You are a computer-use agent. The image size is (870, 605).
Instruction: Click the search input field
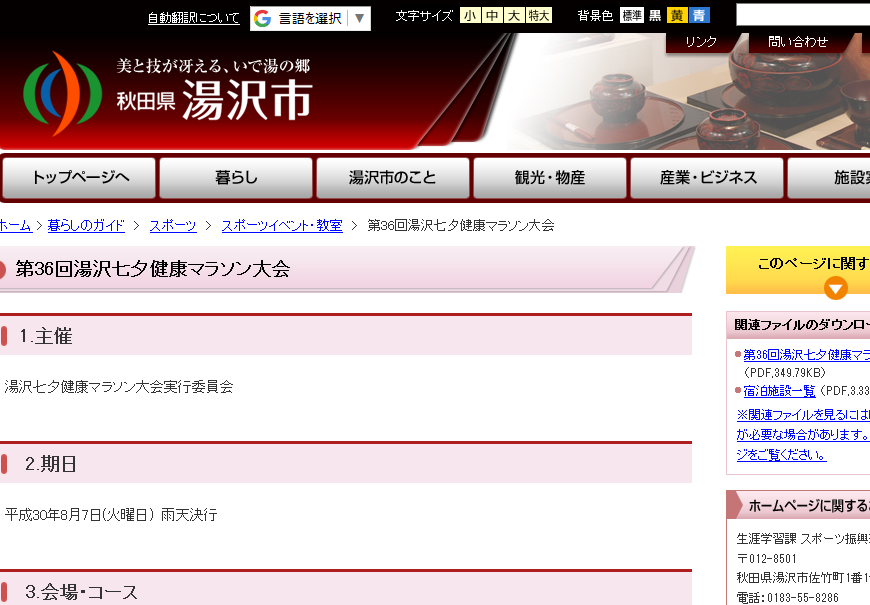(x=803, y=15)
